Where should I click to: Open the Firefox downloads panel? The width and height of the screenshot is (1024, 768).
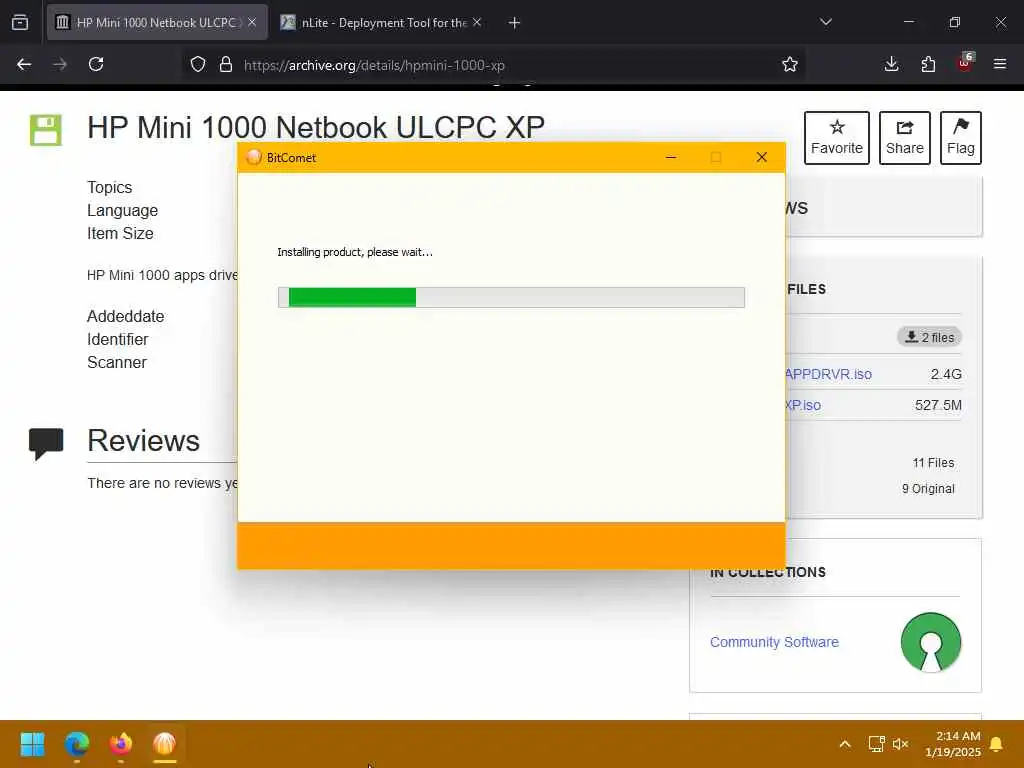pos(891,65)
